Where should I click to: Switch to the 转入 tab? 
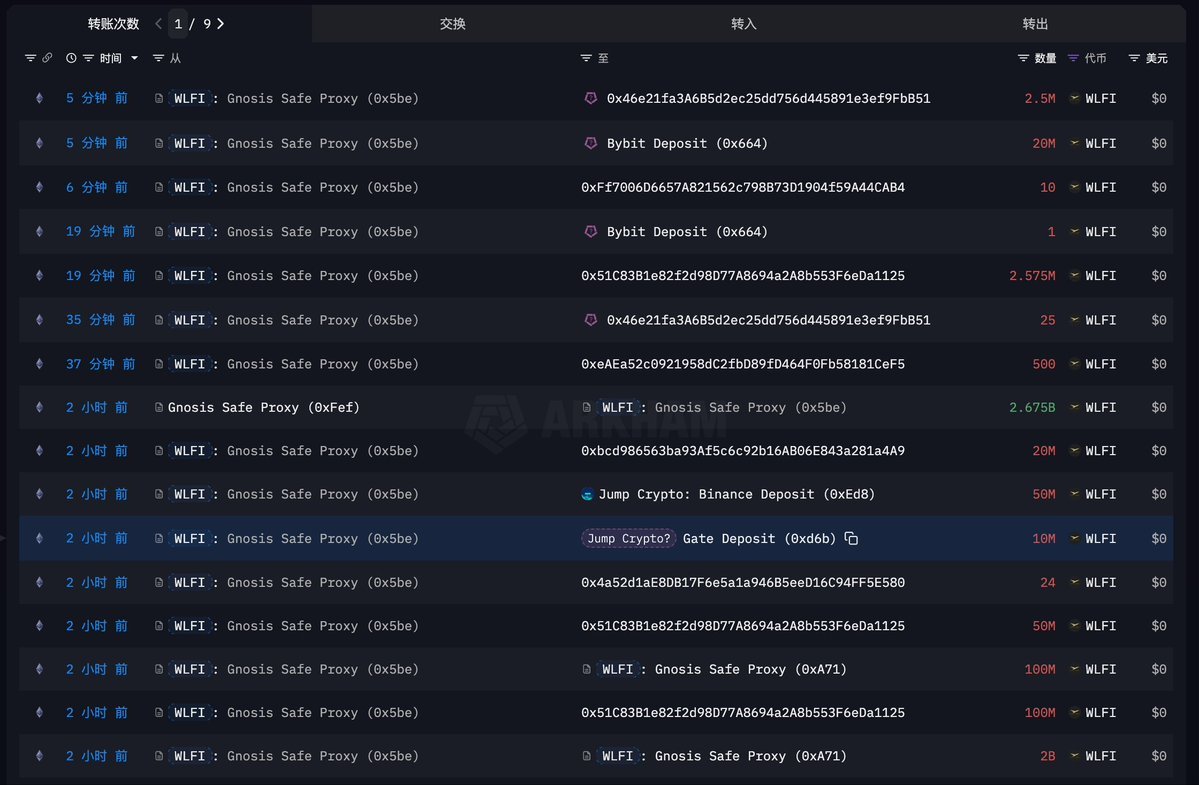pyautogui.click(x=743, y=24)
